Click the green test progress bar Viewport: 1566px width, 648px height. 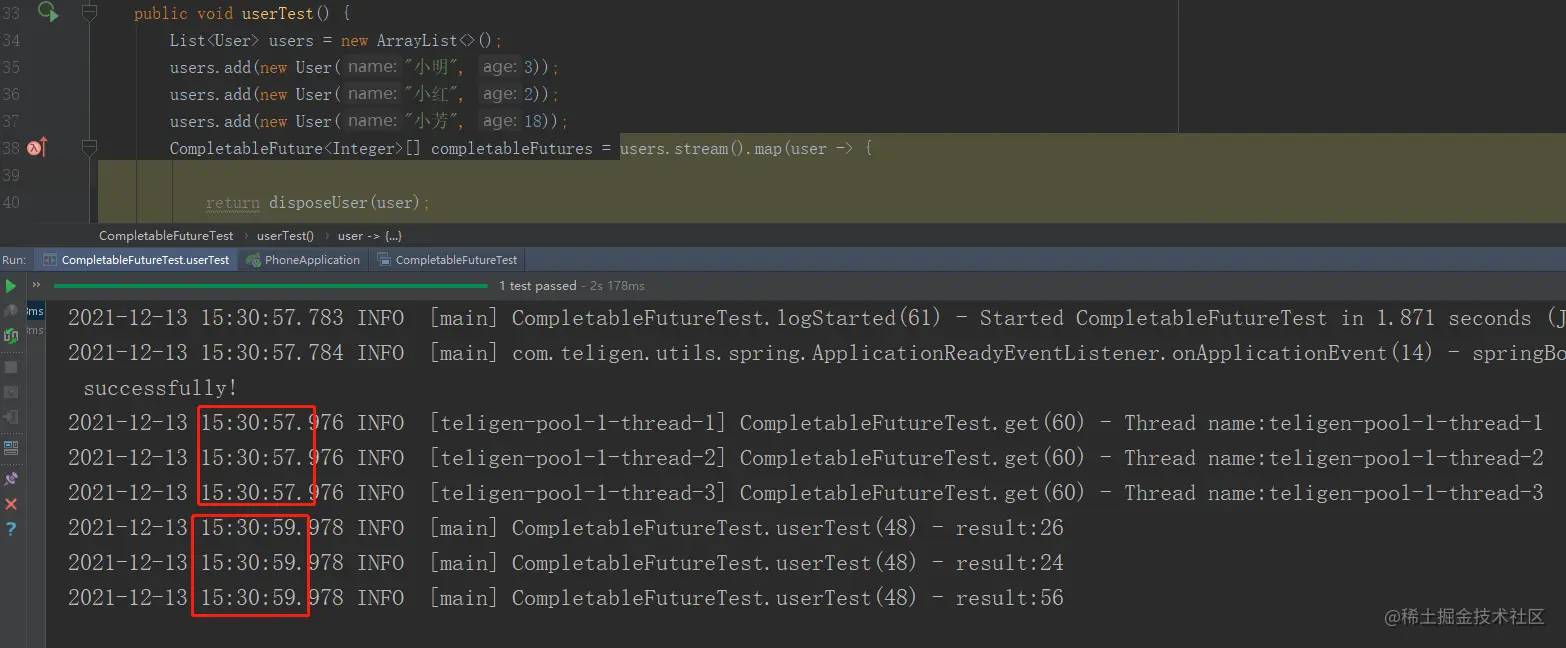point(272,286)
